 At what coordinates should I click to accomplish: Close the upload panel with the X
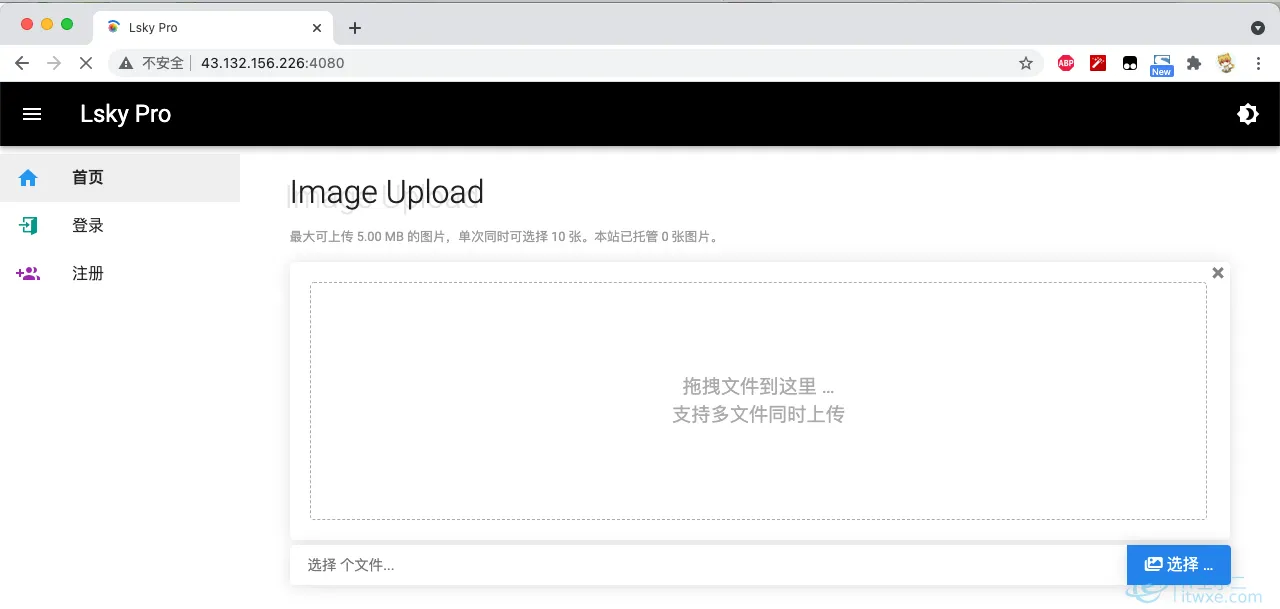pyautogui.click(x=1218, y=272)
